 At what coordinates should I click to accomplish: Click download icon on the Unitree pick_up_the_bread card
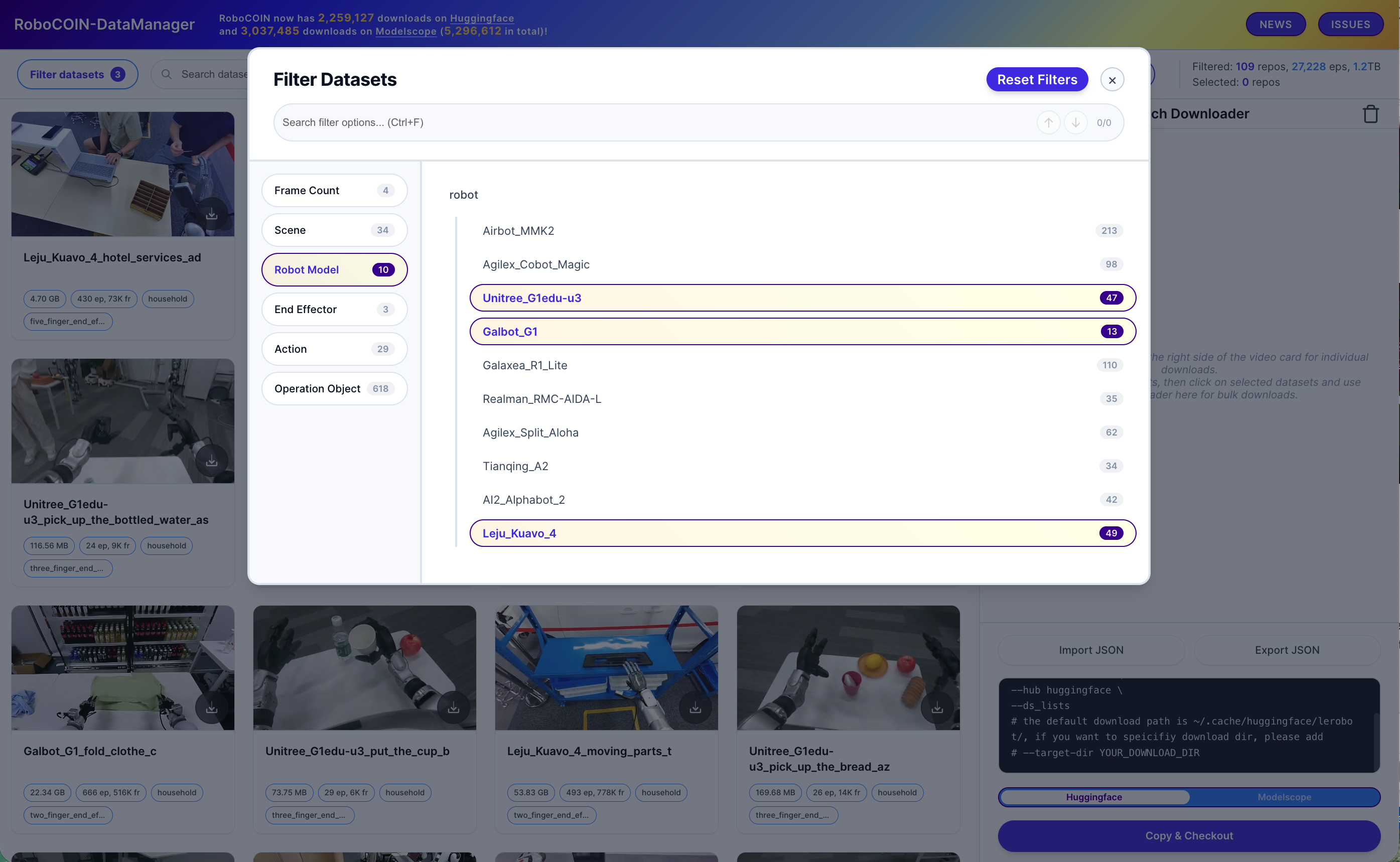[x=936, y=707]
